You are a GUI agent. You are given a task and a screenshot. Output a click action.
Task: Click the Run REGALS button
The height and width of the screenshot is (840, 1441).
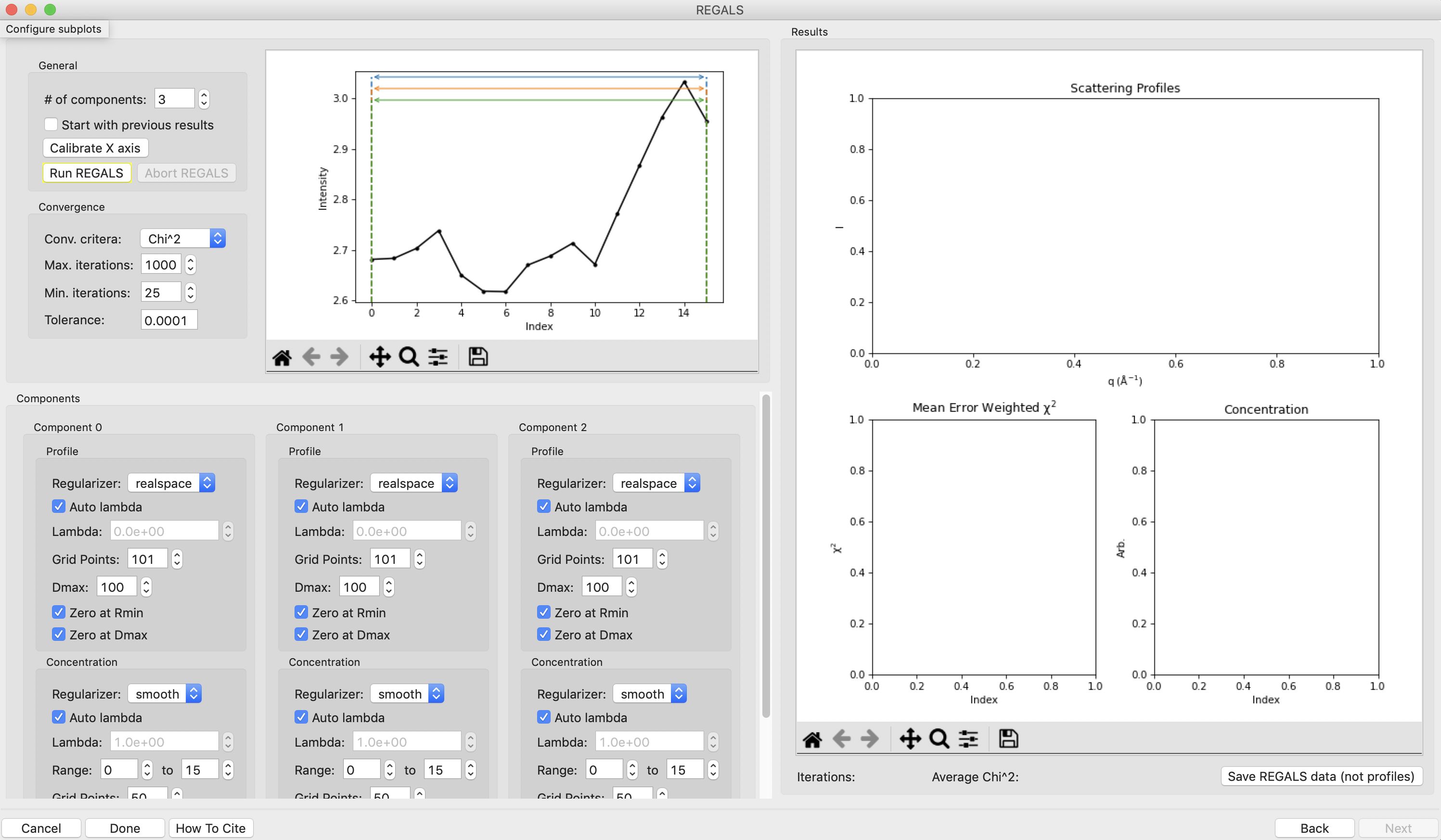pyautogui.click(x=86, y=173)
